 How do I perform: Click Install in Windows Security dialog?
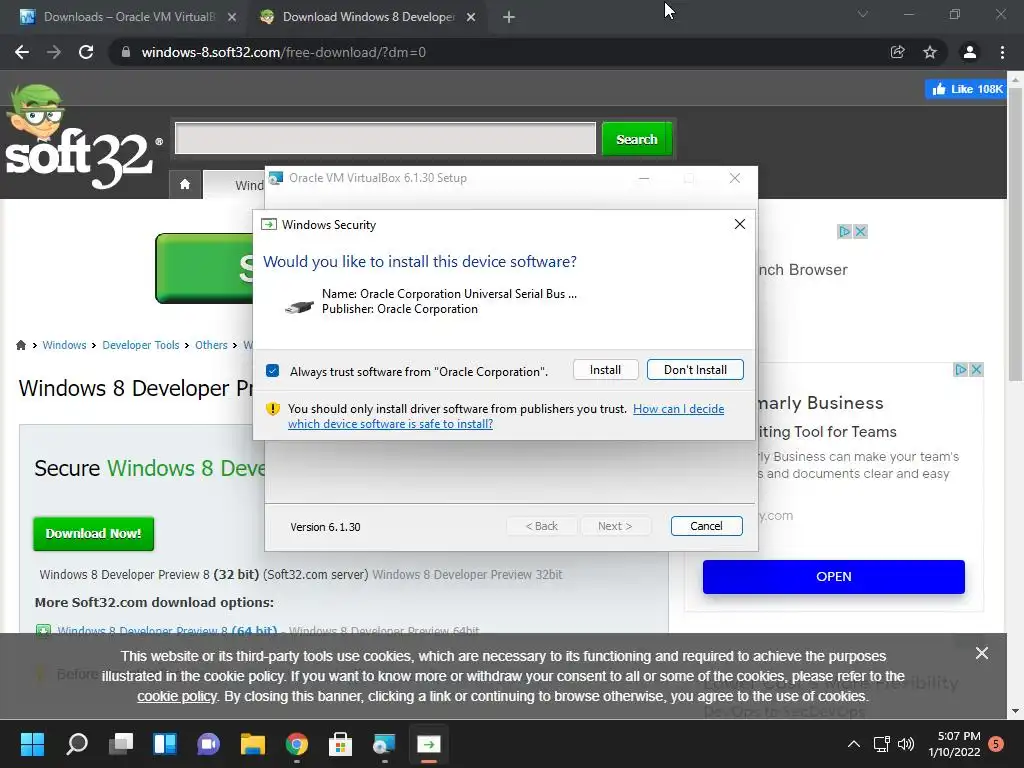pos(605,370)
